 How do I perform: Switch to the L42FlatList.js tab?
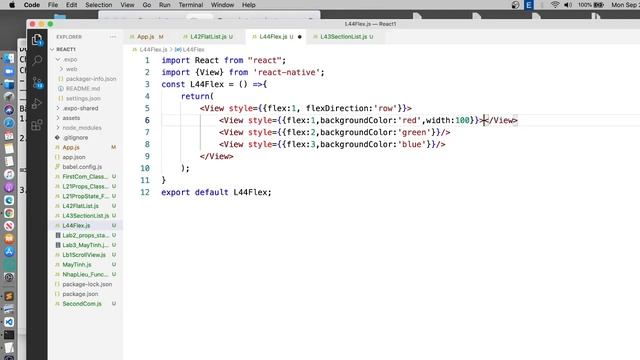(208, 37)
